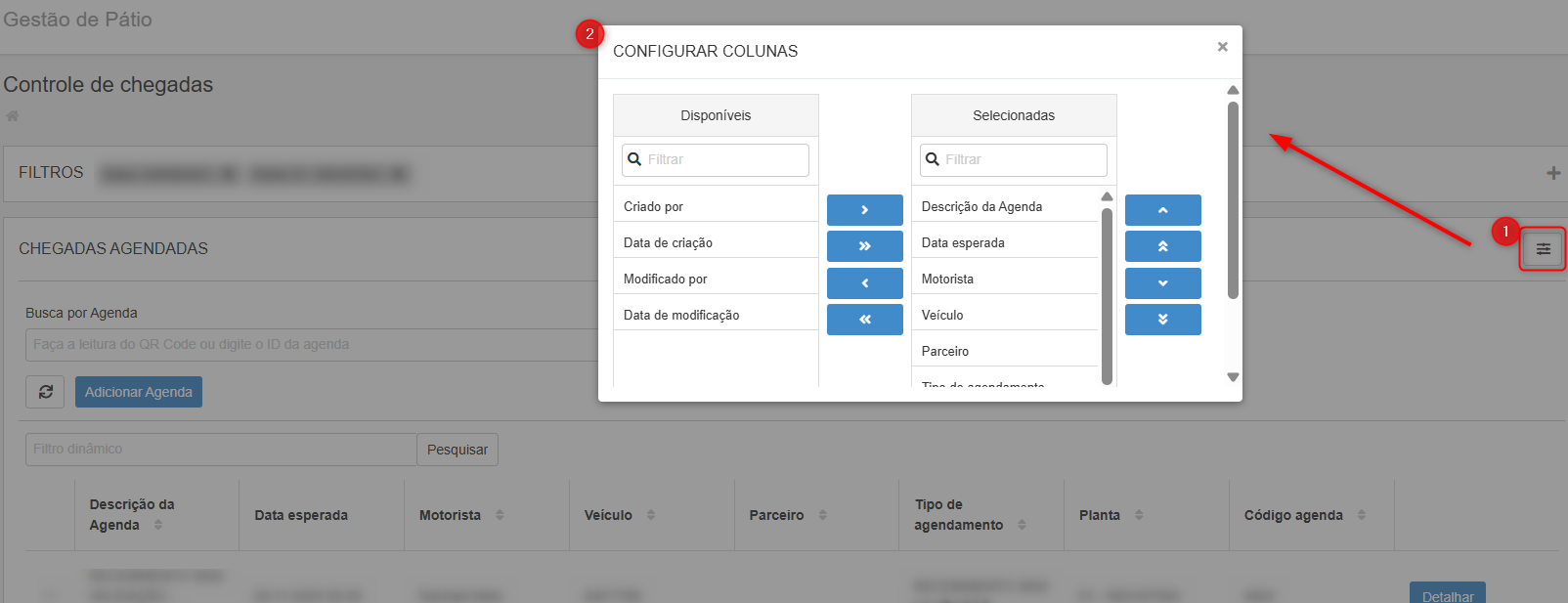Move selected column to the top
The width and height of the screenshot is (1568, 603).
pyautogui.click(x=1162, y=246)
